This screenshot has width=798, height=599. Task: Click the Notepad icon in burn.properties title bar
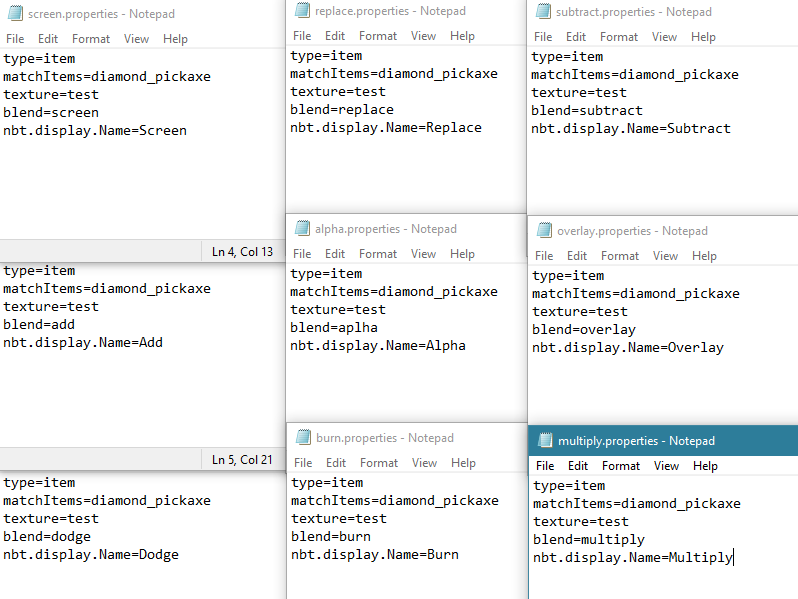pyautogui.click(x=303, y=437)
